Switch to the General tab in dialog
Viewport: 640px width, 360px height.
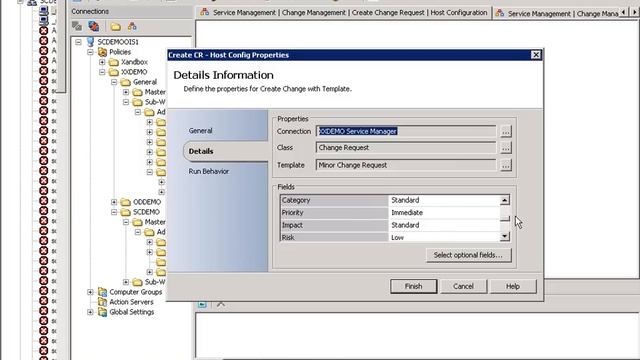tap(200, 131)
